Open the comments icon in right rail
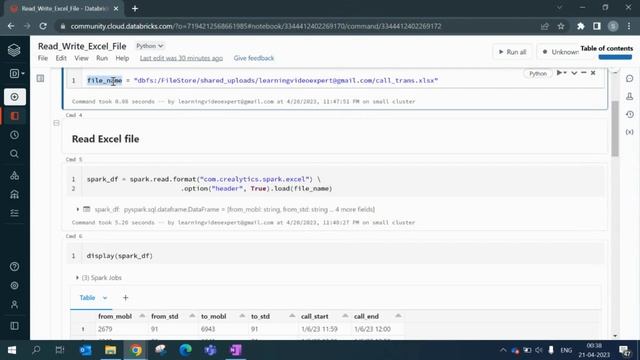The height and width of the screenshot is (360, 640). tap(629, 78)
